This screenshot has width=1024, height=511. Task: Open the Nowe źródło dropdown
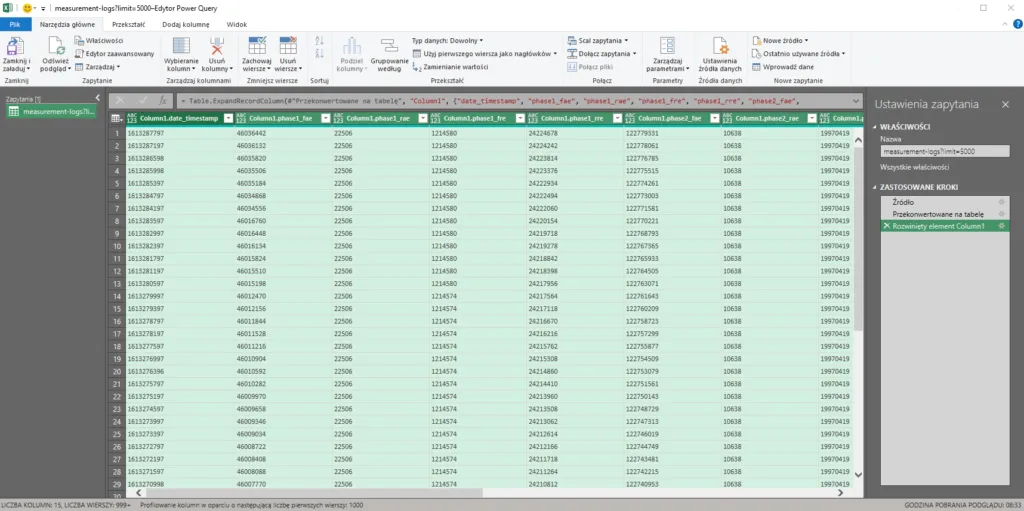click(780, 41)
